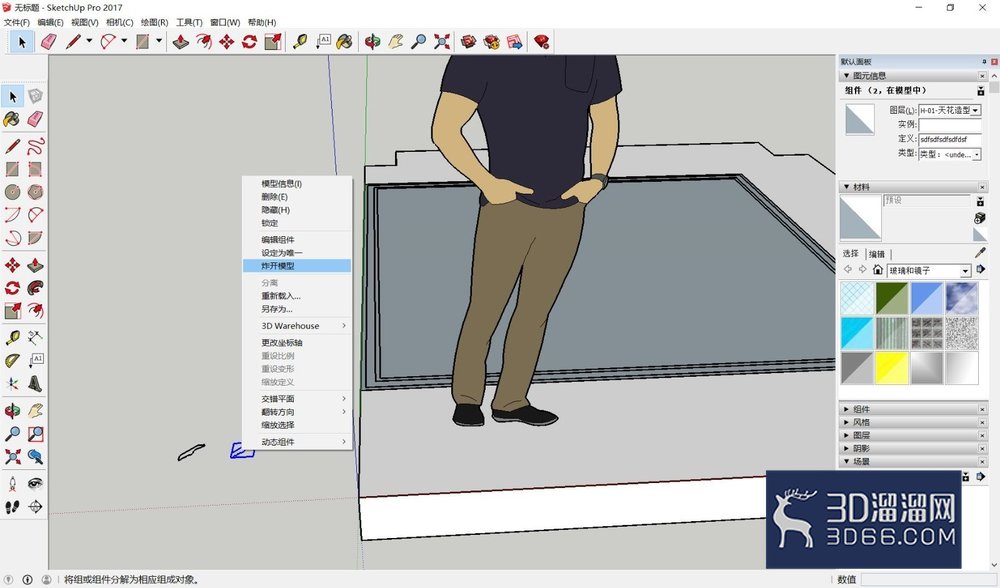Select the Freehand tool in left toolbar
1000x588 pixels.
[36, 146]
